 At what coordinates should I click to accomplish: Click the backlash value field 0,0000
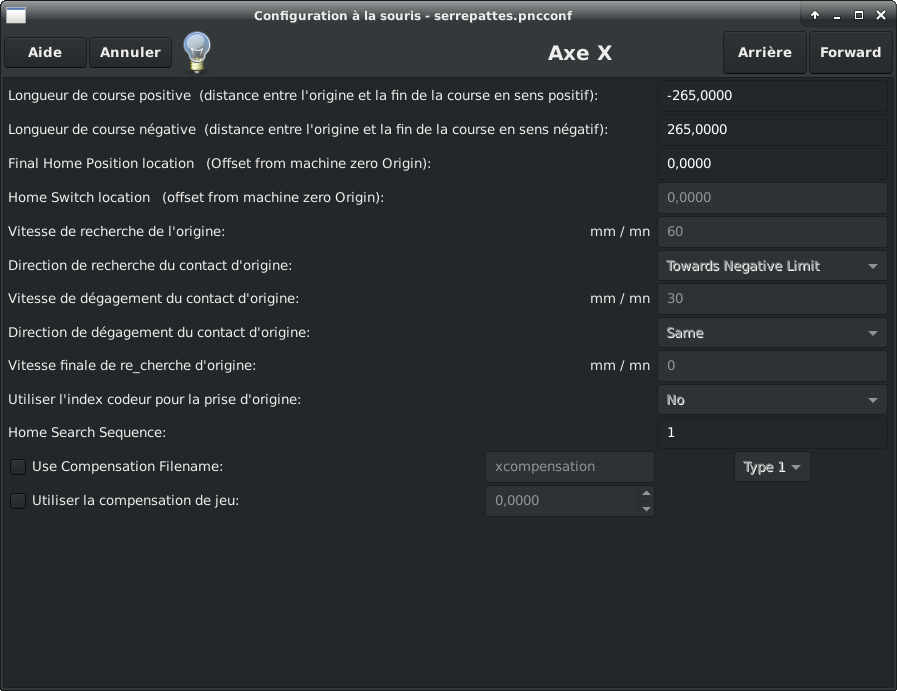pyautogui.click(x=562, y=501)
